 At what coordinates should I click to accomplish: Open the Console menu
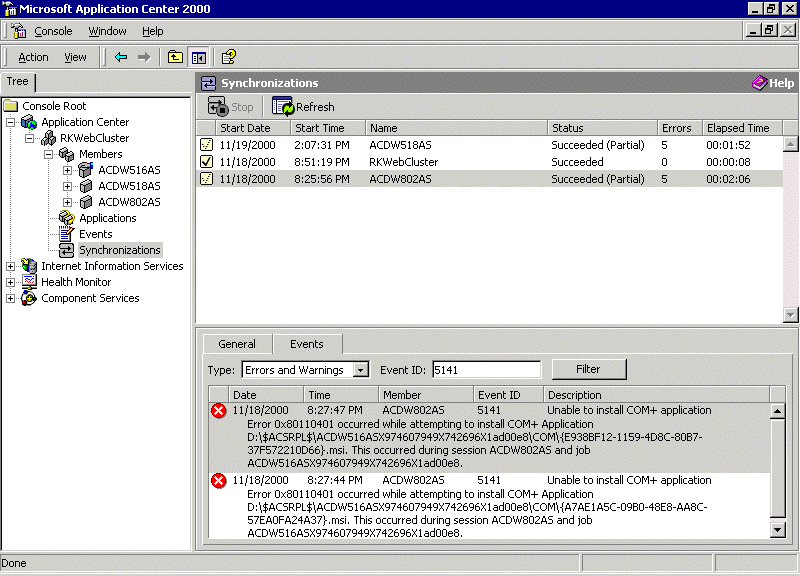point(53,31)
